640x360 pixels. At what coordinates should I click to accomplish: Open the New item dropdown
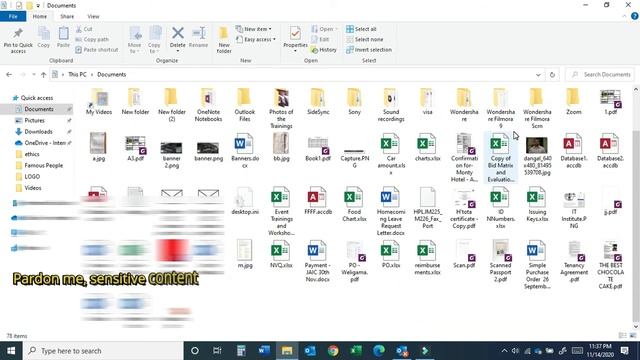pos(253,29)
